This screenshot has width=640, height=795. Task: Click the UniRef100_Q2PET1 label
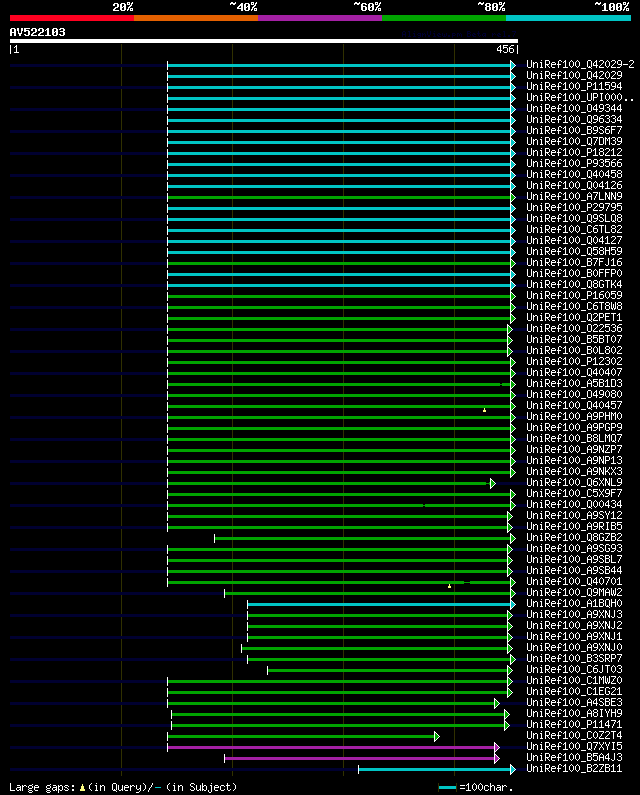point(574,318)
